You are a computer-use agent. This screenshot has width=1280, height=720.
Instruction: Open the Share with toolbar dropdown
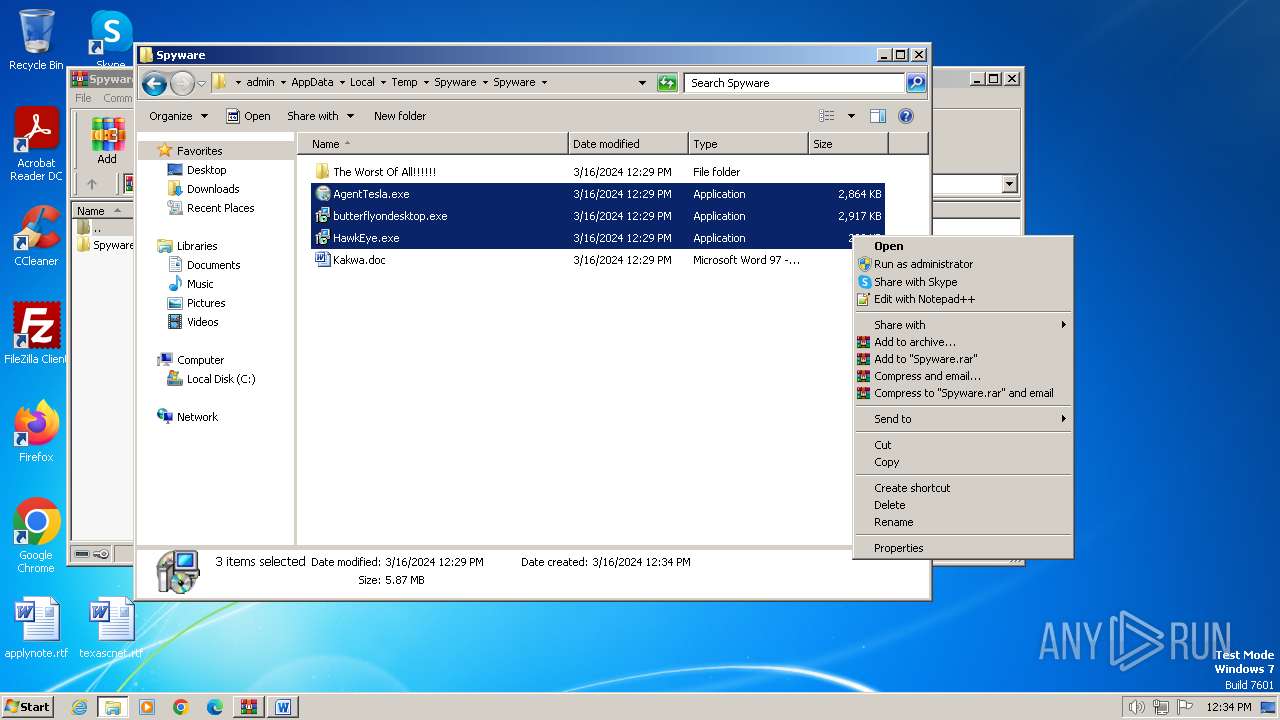[320, 116]
